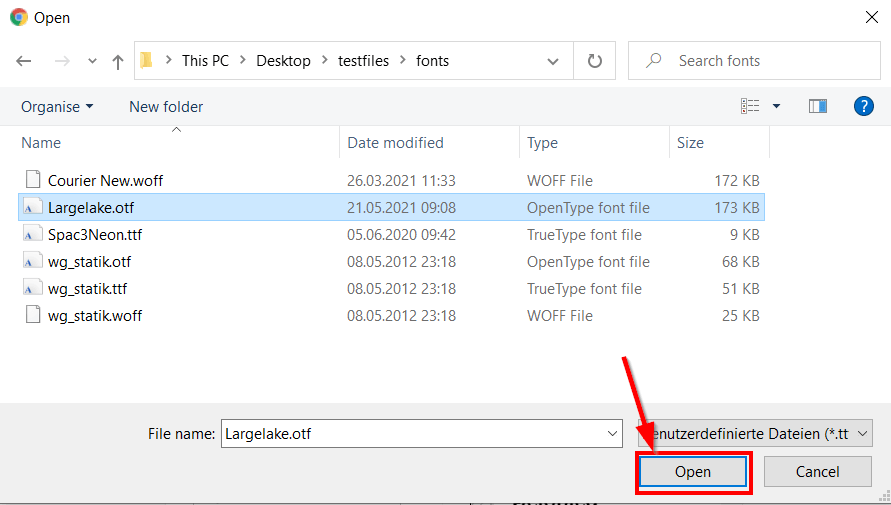Viewport: 891px width, 505px height.
Task: Click the Up one level arrow
Action: (118, 61)
